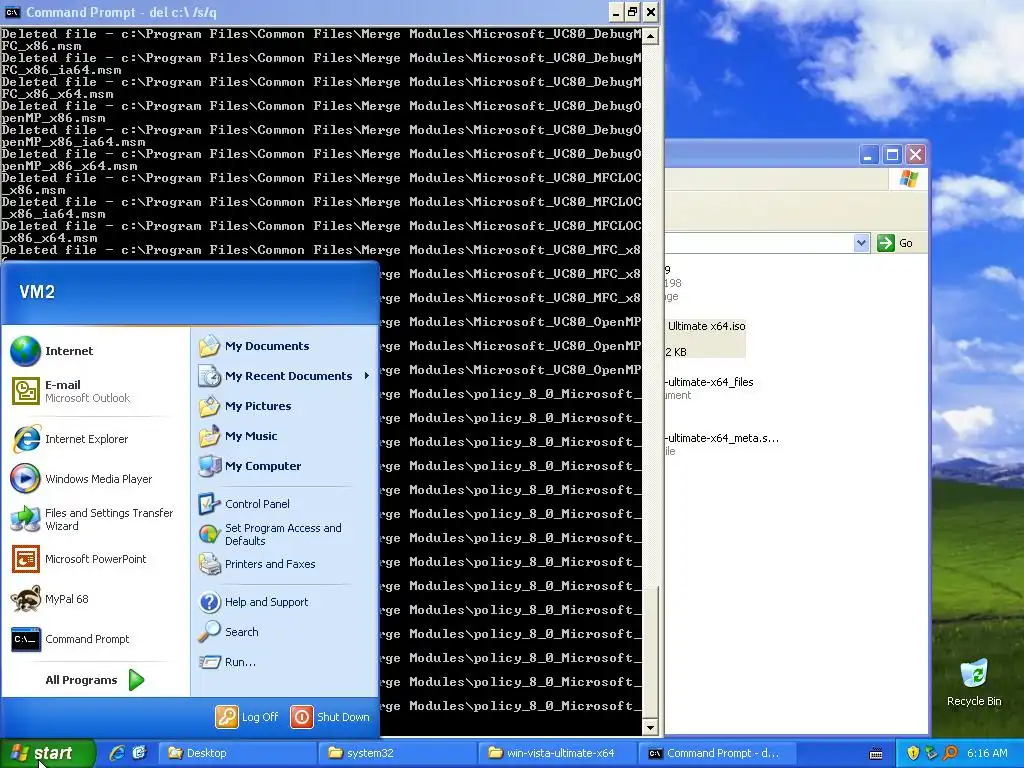Open Files and Settings Transfer Wizard
Screen dimensions: 1024x768
(92, 519)
